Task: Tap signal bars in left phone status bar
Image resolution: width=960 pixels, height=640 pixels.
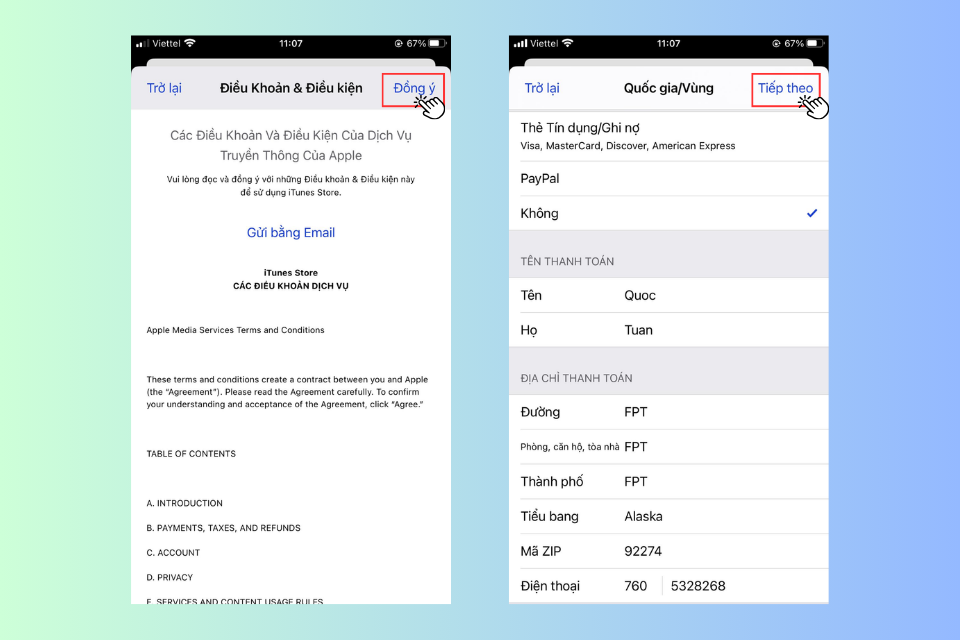Action: 142,43
